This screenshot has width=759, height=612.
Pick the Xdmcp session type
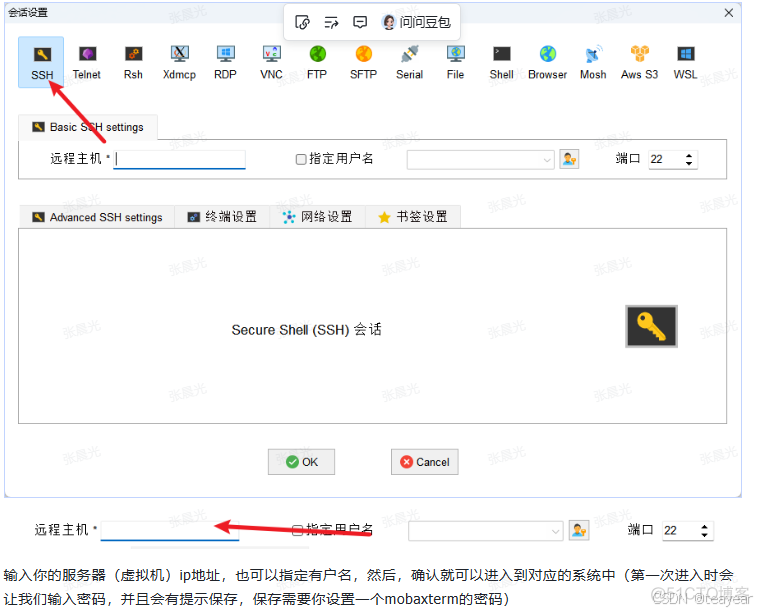(x=179, y=62)
